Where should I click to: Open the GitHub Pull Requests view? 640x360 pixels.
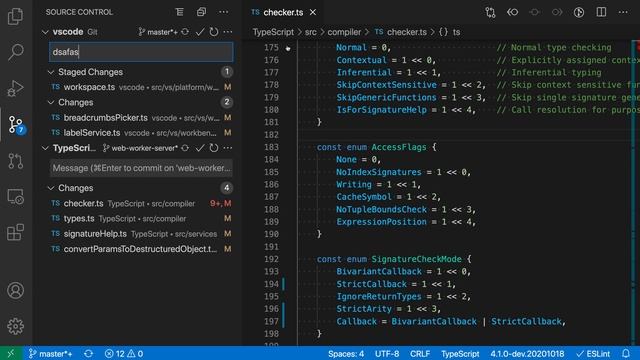pyautogui.click(x=15, y=161)
